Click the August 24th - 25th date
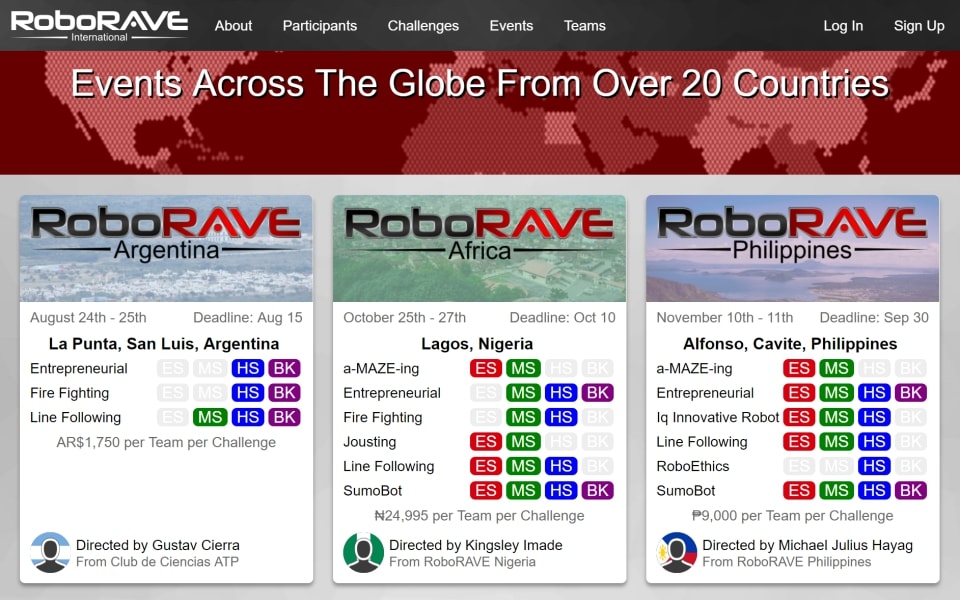 point(88,317)
